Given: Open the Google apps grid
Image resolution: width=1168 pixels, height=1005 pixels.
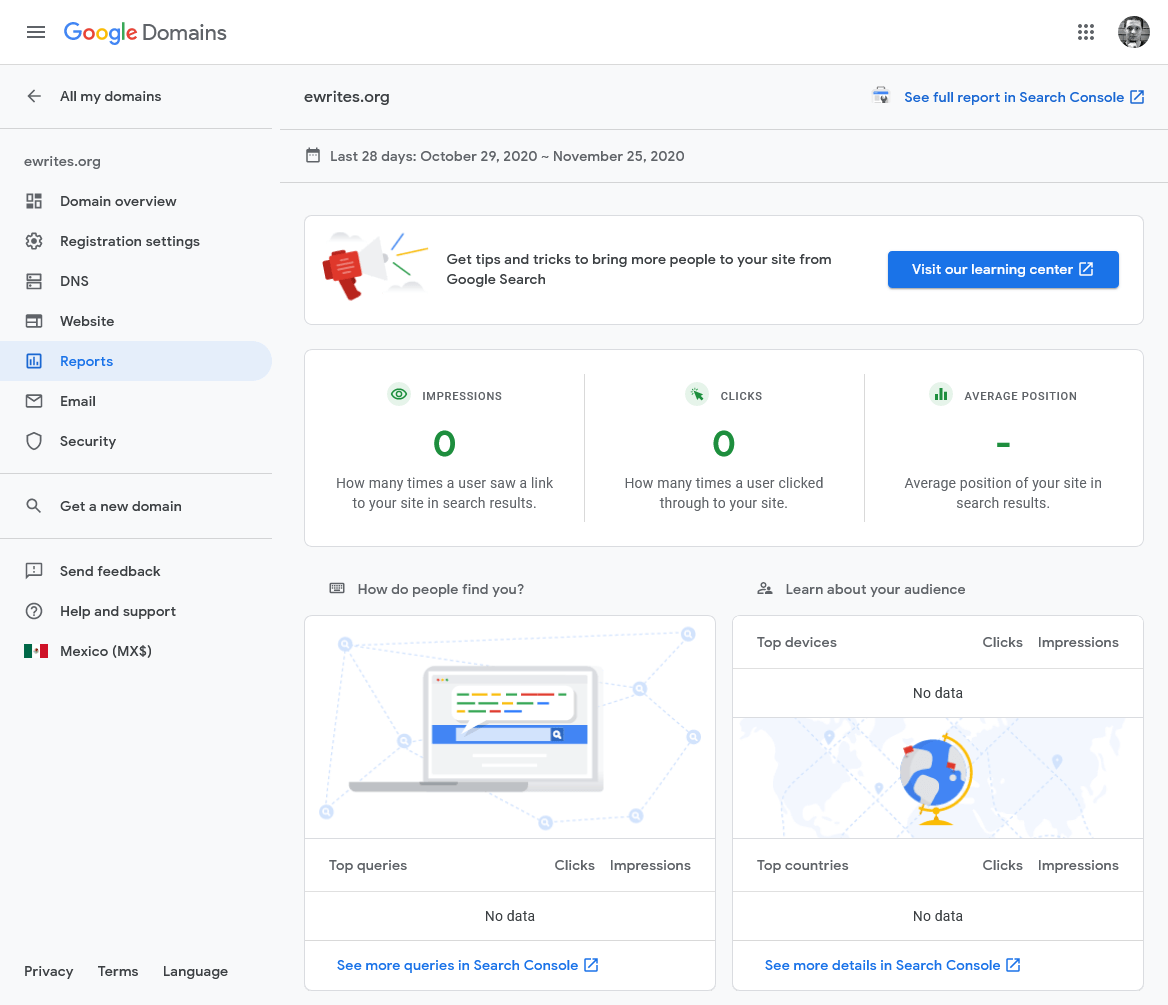Looking at the screenshot, I should pos(1085,32).
